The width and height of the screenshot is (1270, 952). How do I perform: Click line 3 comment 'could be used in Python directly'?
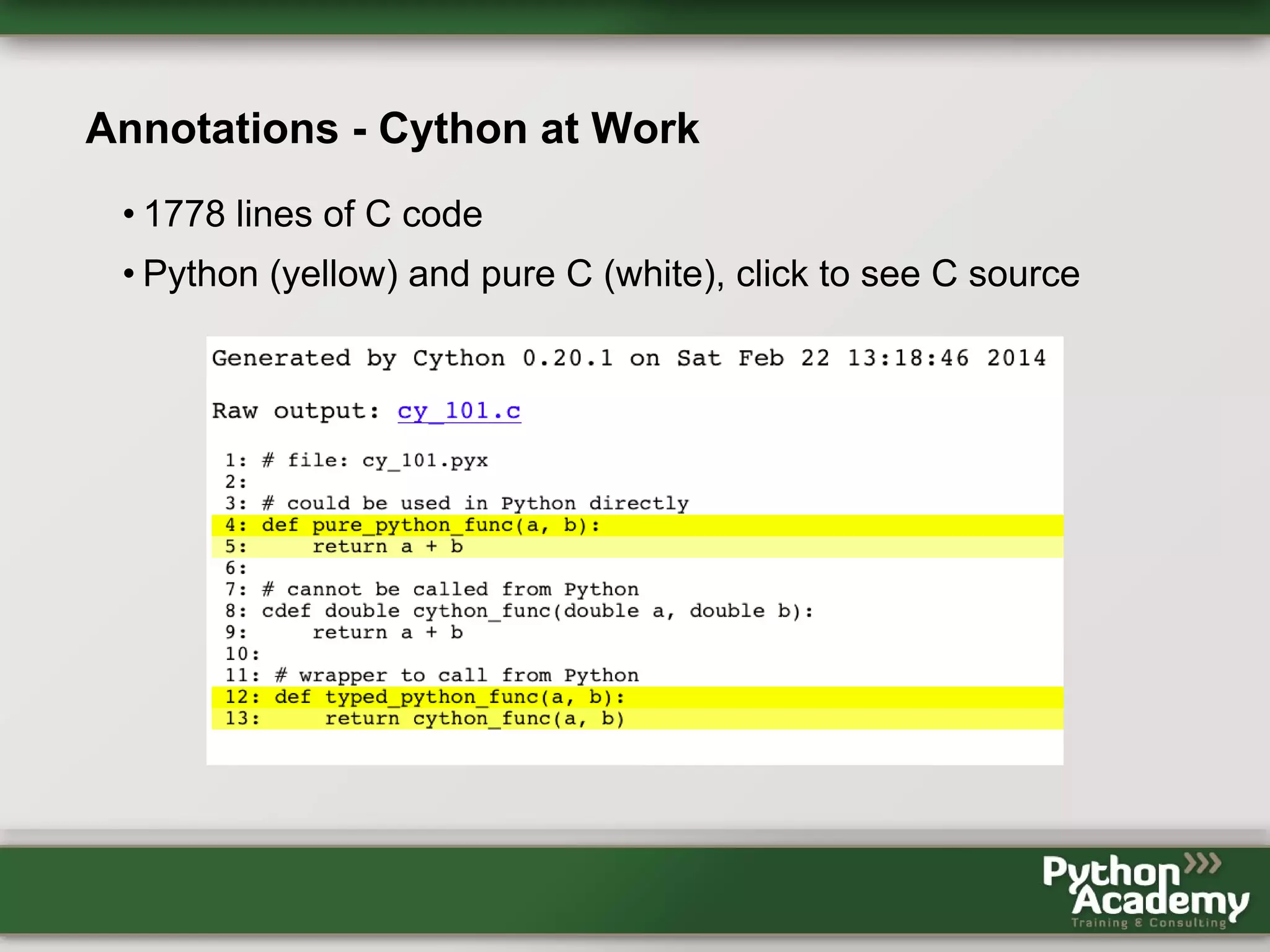click(x=456, y=503)
